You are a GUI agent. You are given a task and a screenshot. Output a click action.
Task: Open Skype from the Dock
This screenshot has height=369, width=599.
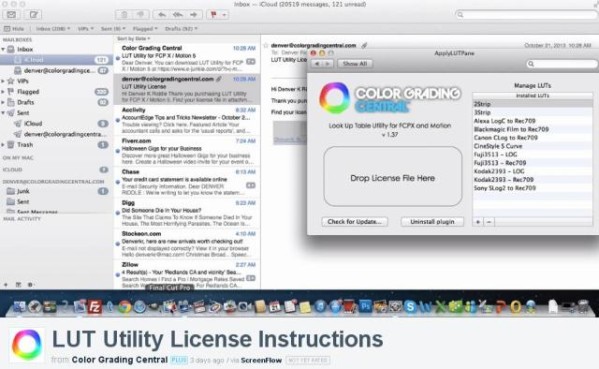[410, 307]
